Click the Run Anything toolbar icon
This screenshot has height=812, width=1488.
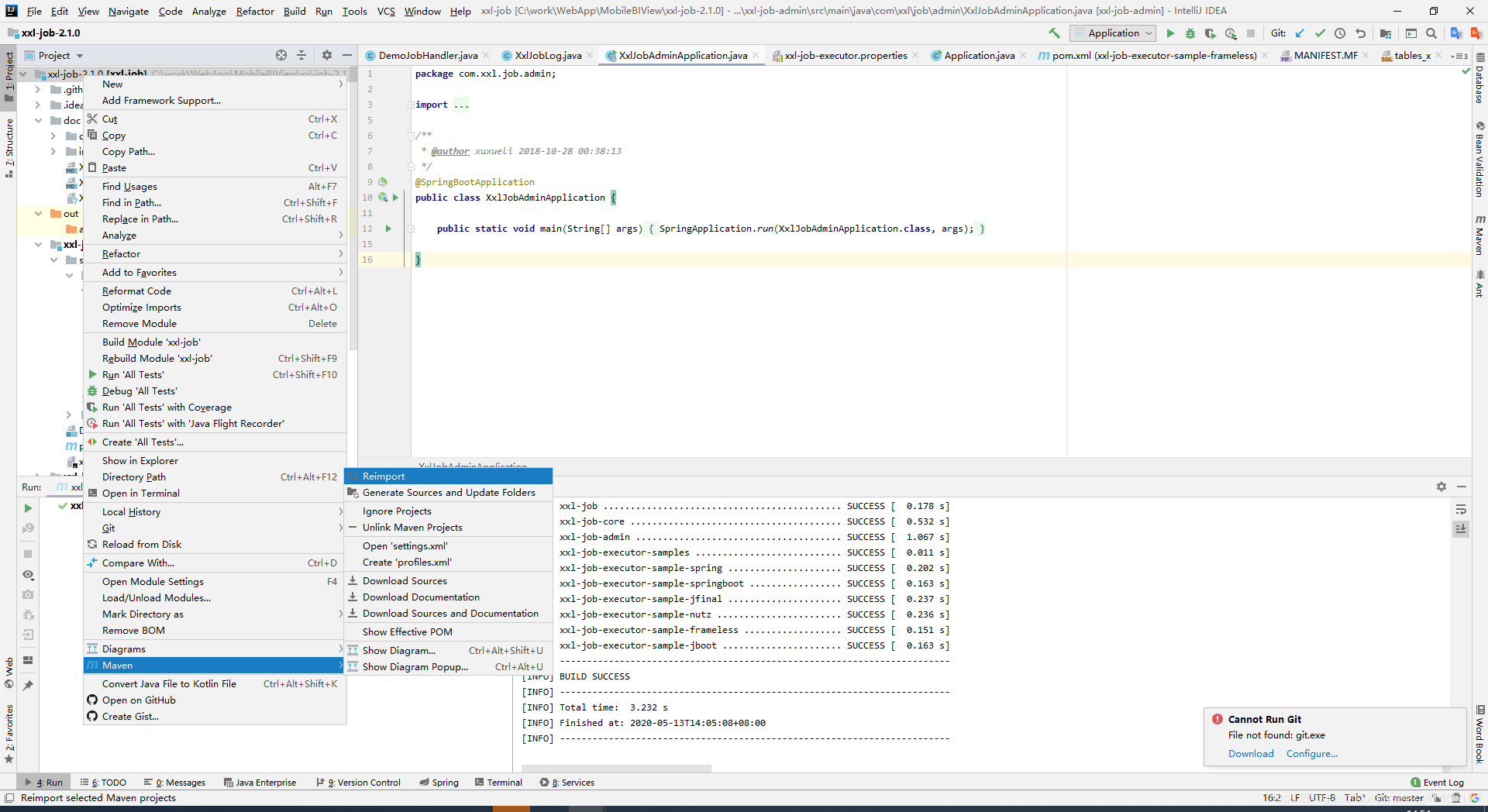[x=1411, y=33]
